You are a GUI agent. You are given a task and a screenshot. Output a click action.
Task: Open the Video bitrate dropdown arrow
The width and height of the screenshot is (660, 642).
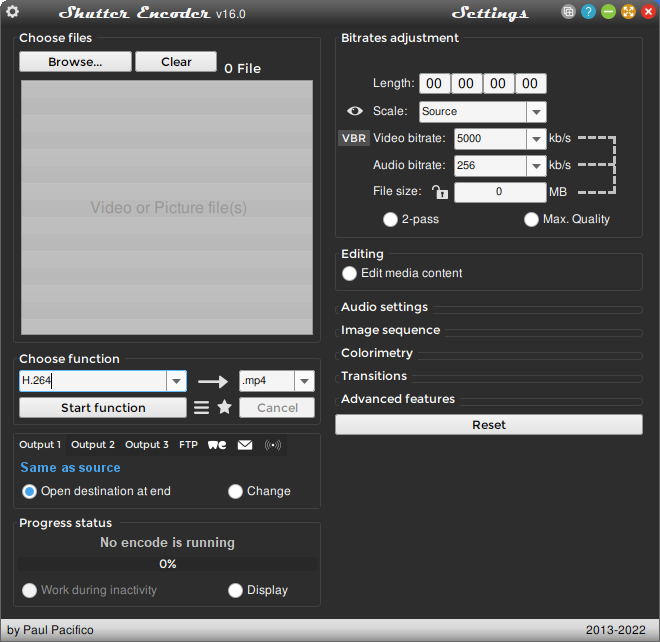[x=536, y=139]
